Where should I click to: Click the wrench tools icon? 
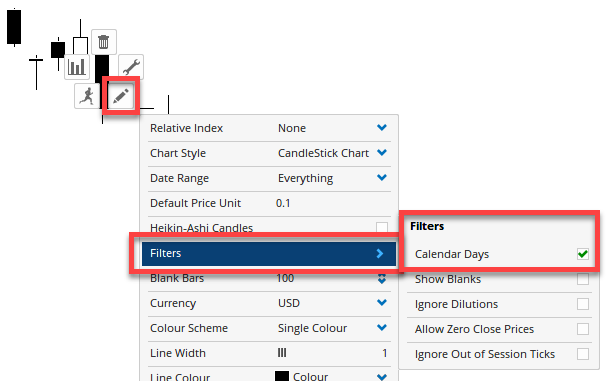tap(131, 67)
